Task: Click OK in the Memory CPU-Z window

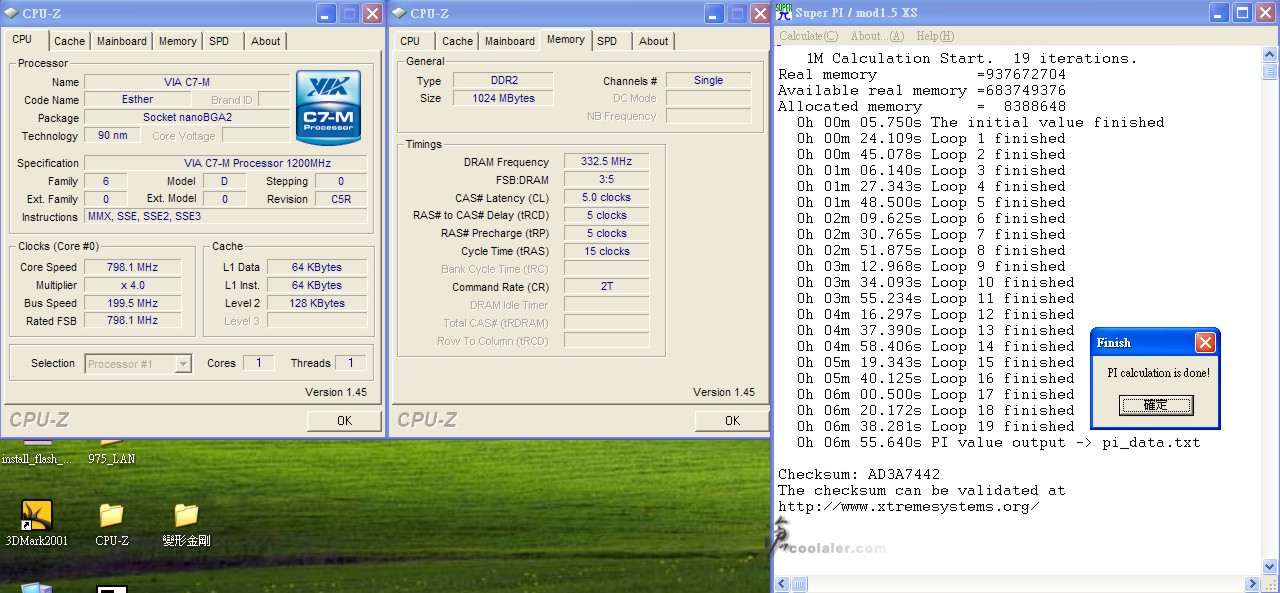Action: (732, 420)
